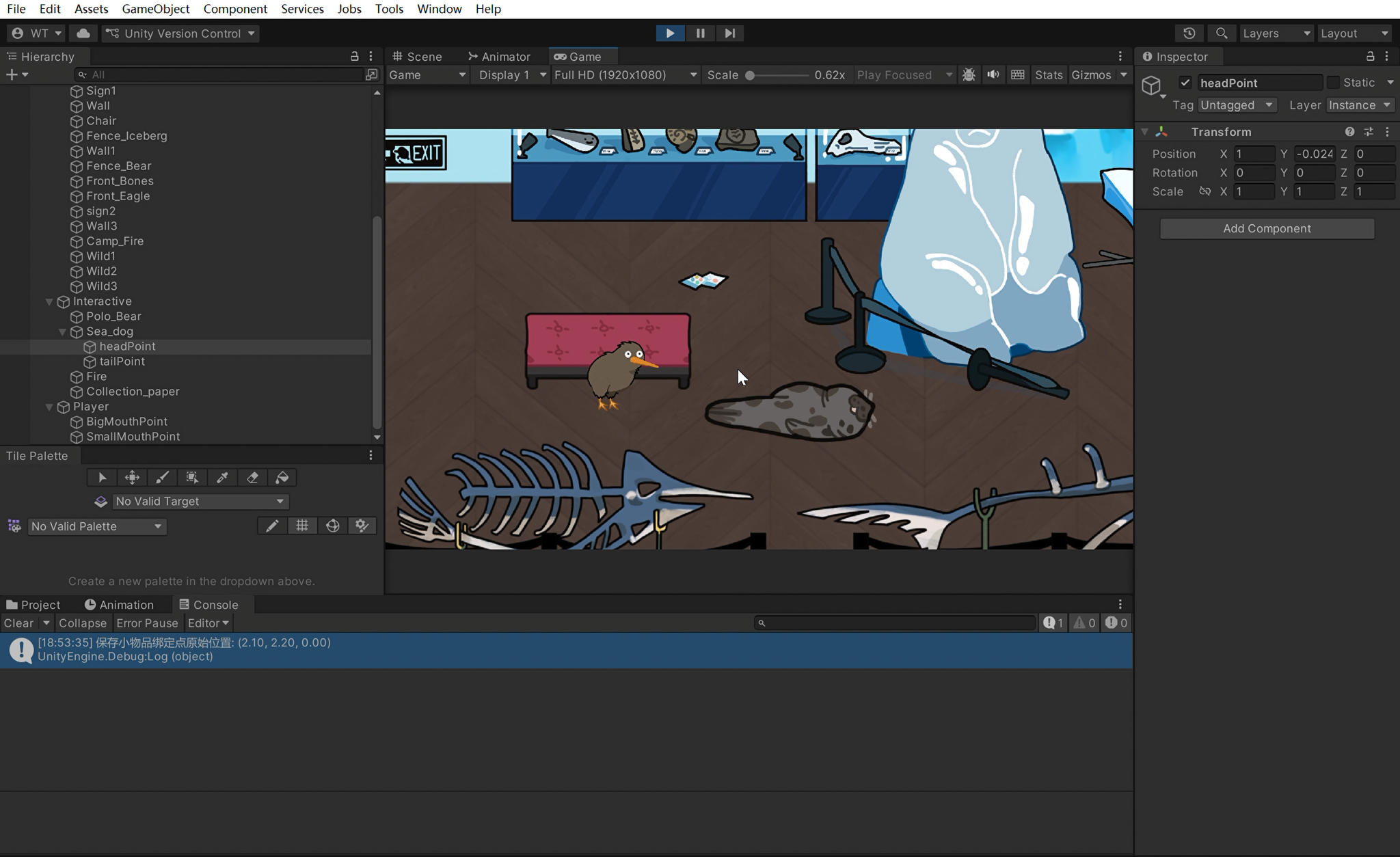The width and height of the screenshot is (1400, 857).
Task: Open the Layer Instance dropdown
Action: click(1359, 105)
